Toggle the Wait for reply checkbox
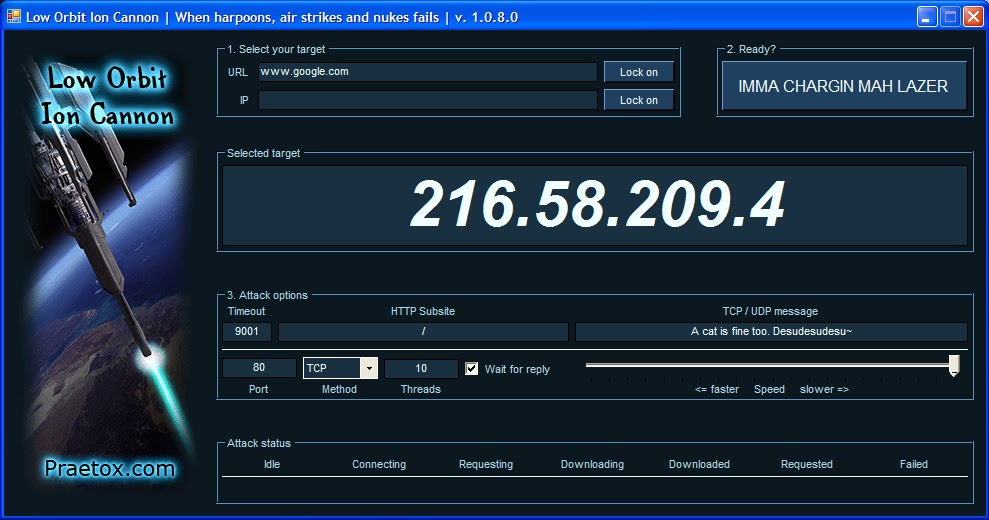 (x=471, y=369)
